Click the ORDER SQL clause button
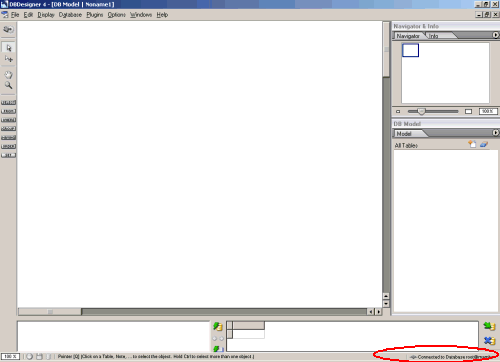This screenshot has width=500, height=362. pyautogui.click(x=8, y=146)
